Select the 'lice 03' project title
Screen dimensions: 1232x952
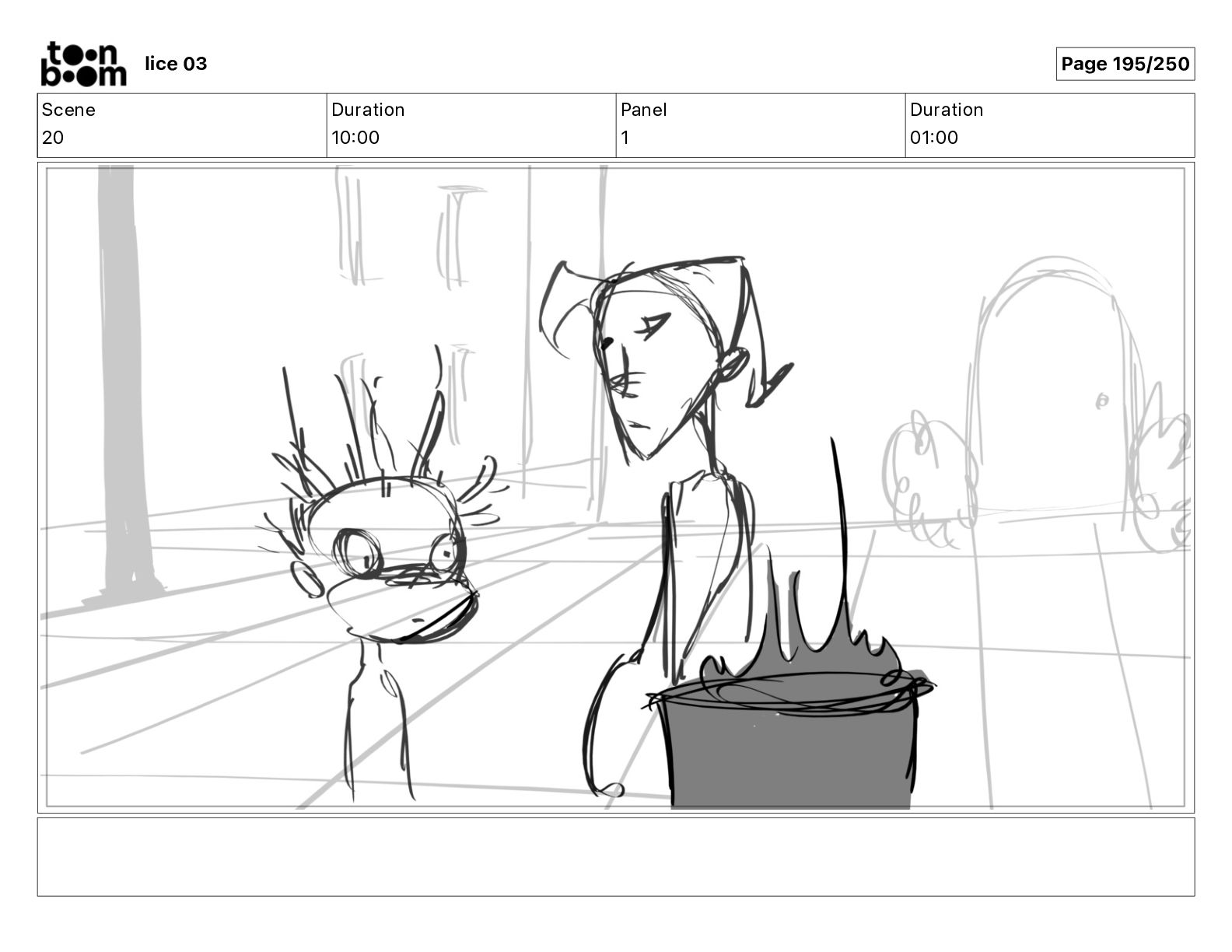click(x=176, y=64)
